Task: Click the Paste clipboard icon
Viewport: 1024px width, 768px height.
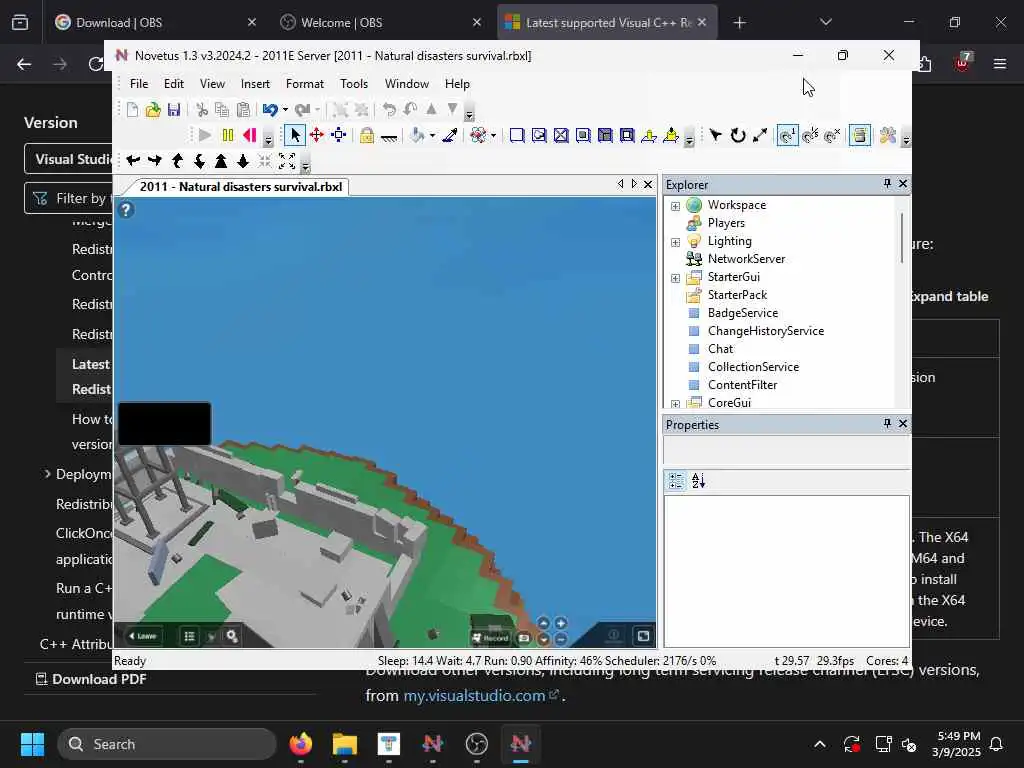Action: point(243,110)
